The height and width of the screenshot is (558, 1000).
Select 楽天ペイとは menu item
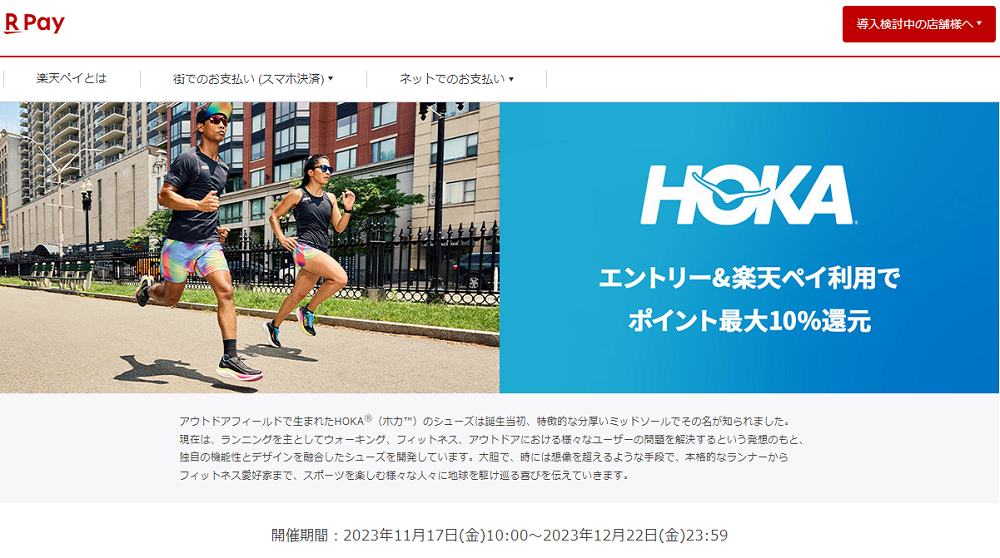[x=71, y=78]
